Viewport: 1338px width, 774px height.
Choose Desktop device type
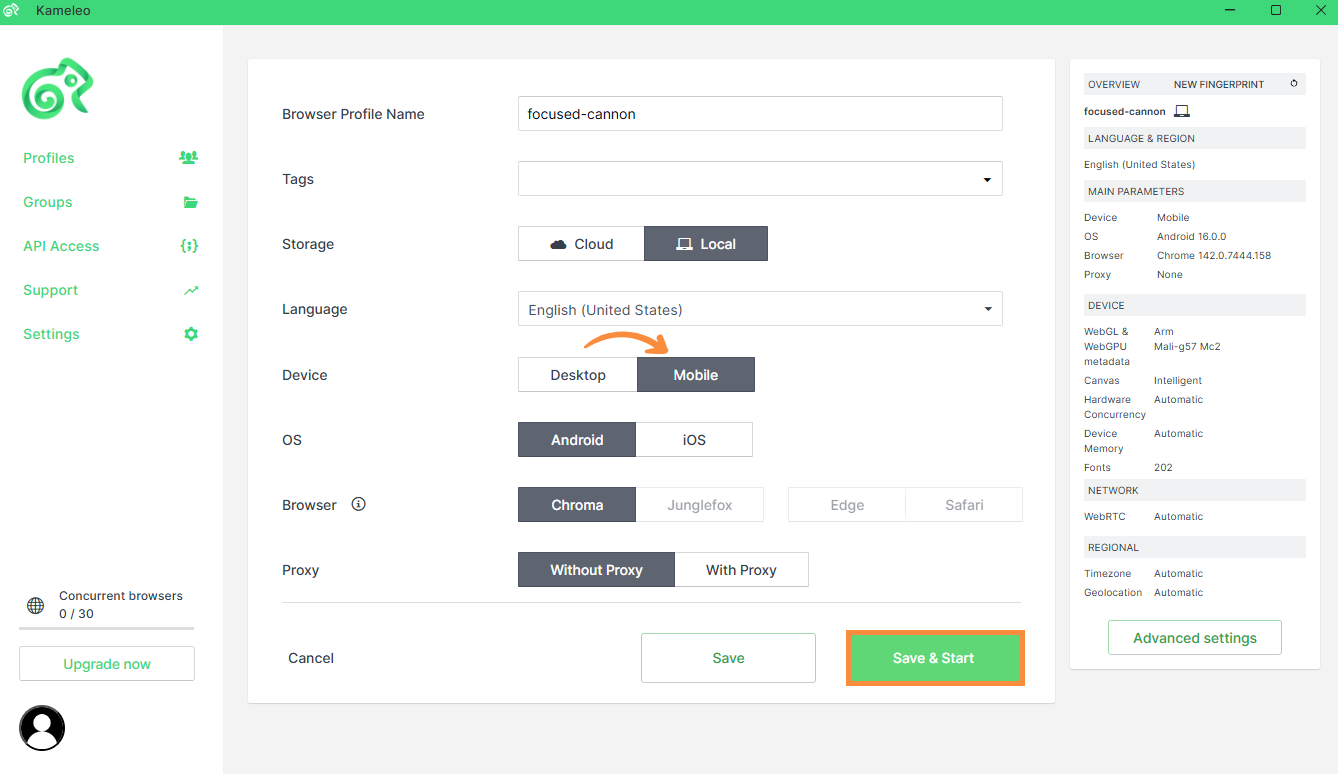pyautogui.click(x=578, y=375)
